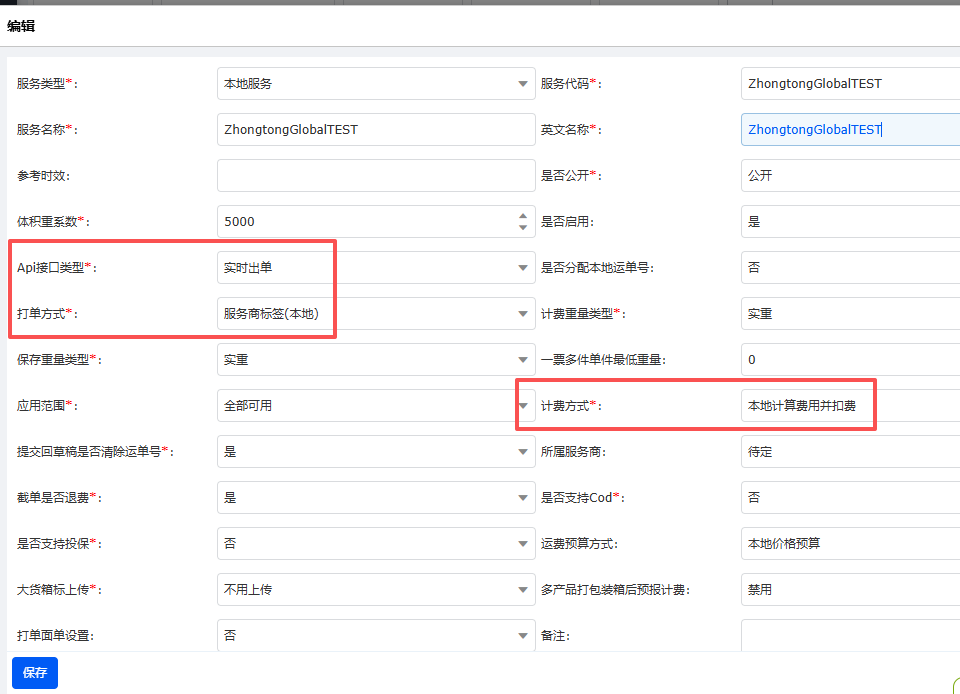Expand the 打单方式 dropdown
Screen dimensions: 960x694
[522, 314]
